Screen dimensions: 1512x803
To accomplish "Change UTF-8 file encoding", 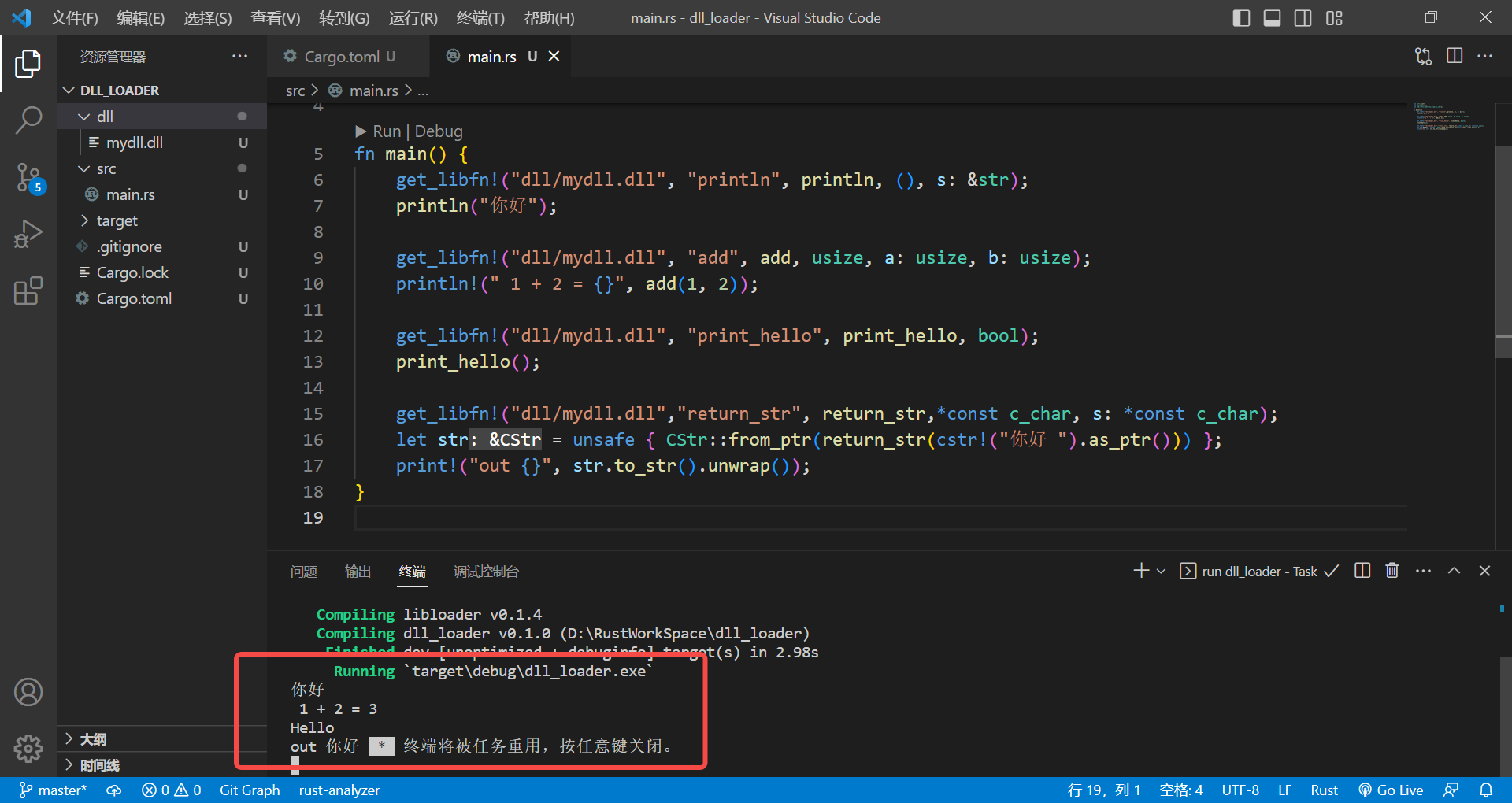I will tap(1240, 790).
